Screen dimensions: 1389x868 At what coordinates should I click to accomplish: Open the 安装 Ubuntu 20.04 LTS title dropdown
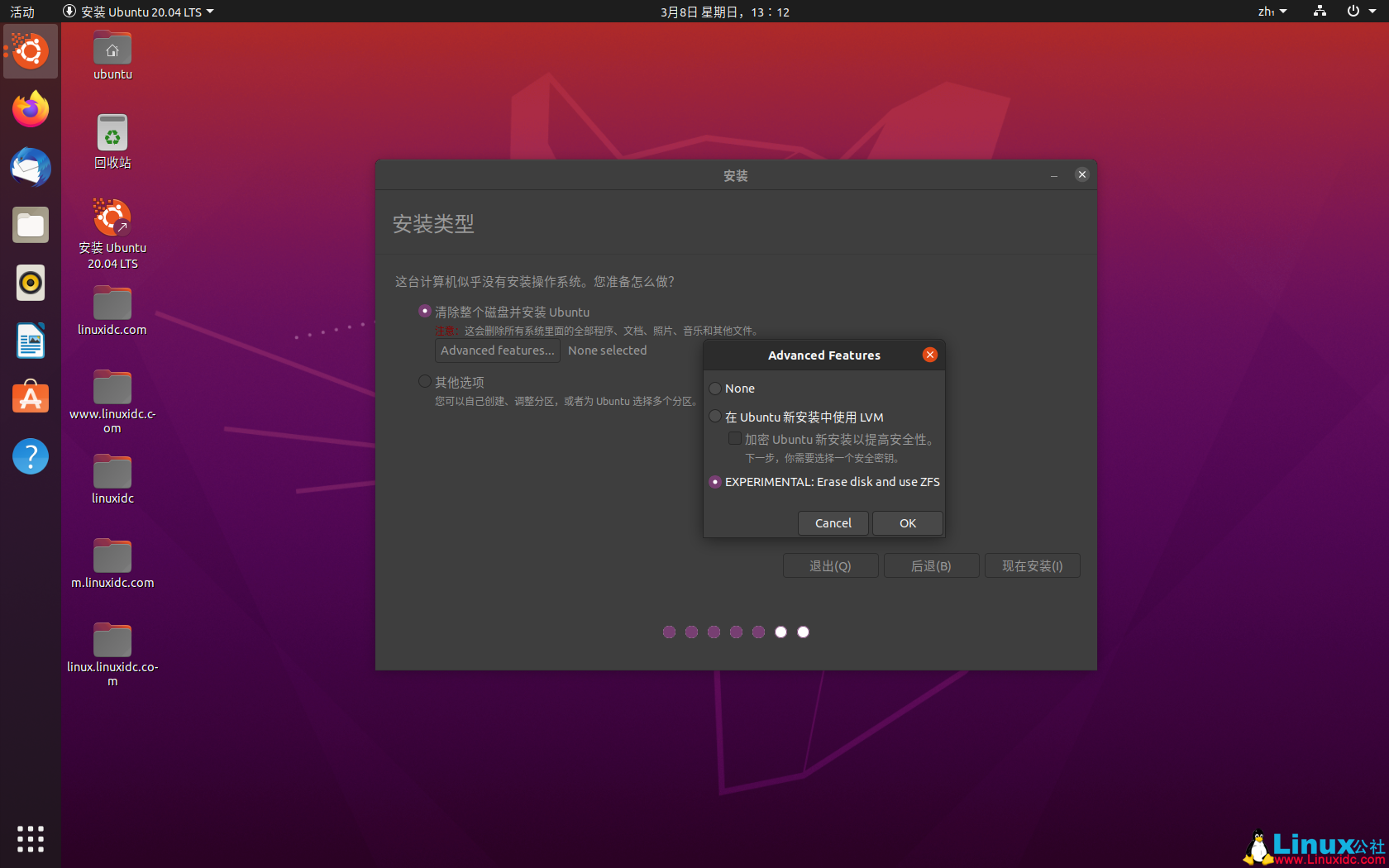tap(136, 12)
